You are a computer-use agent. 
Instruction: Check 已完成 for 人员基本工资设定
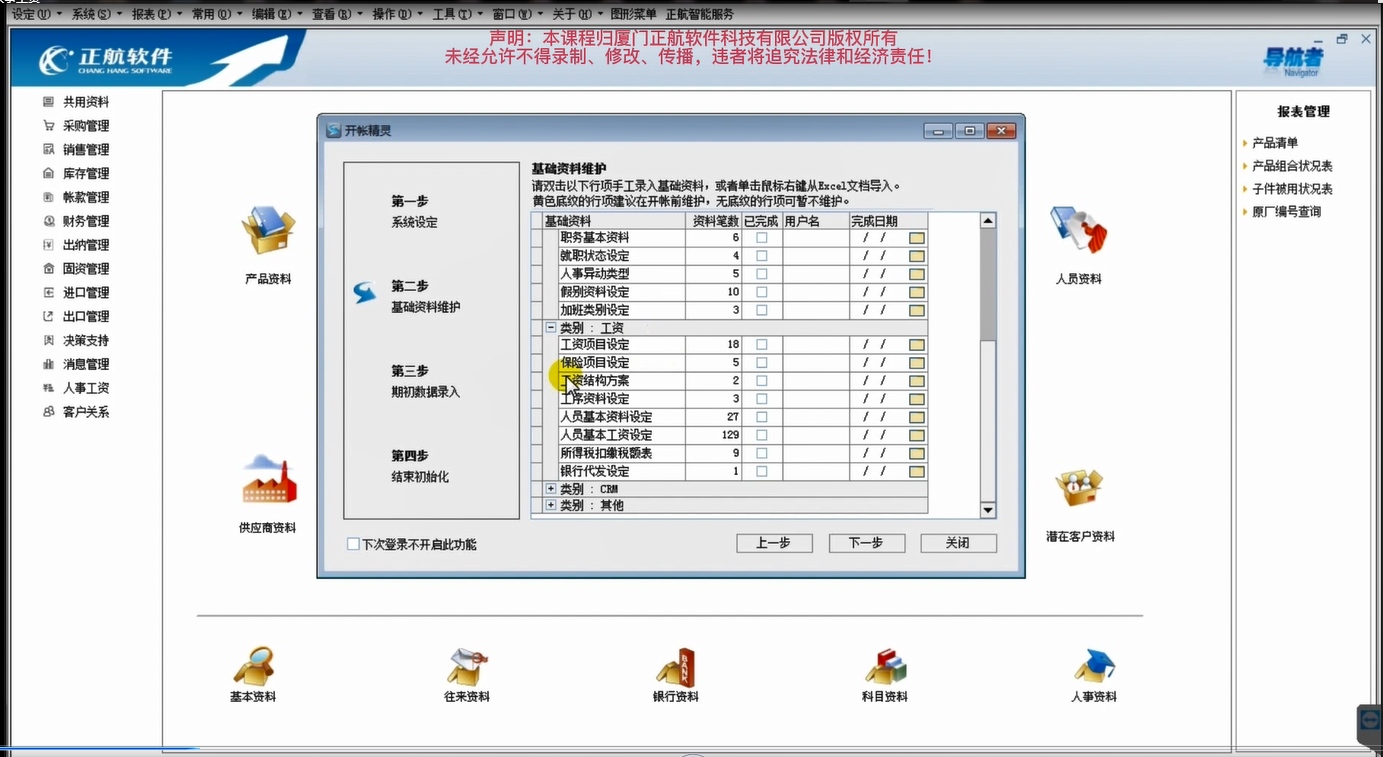click(x=762, y=436)
